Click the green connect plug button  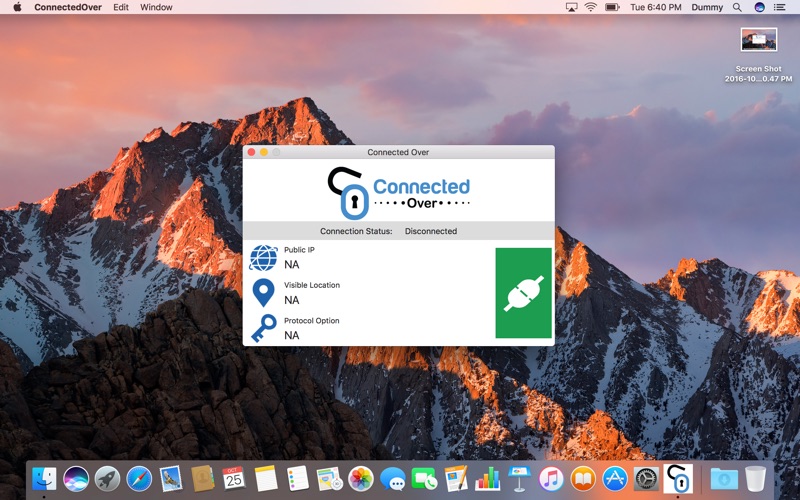coord(523,293)
